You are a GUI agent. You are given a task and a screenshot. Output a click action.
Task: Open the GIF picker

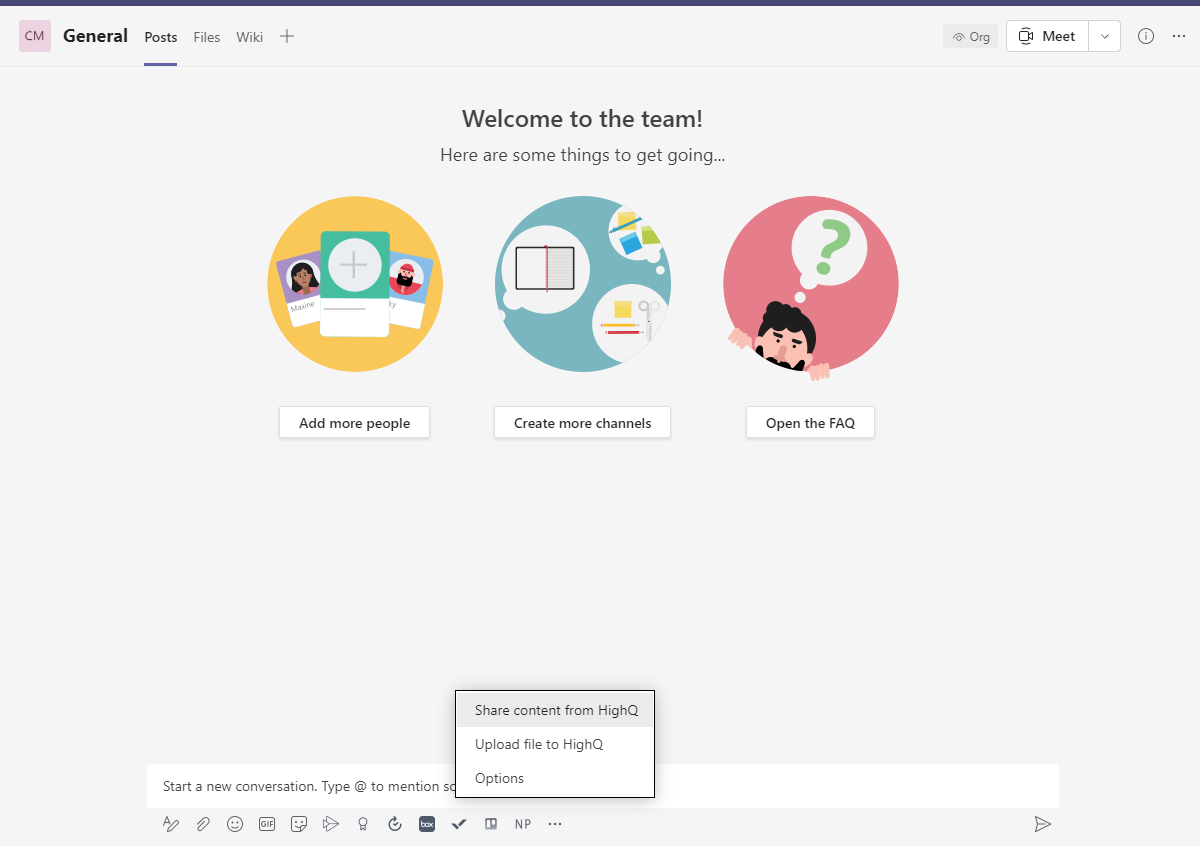point(267,824)
